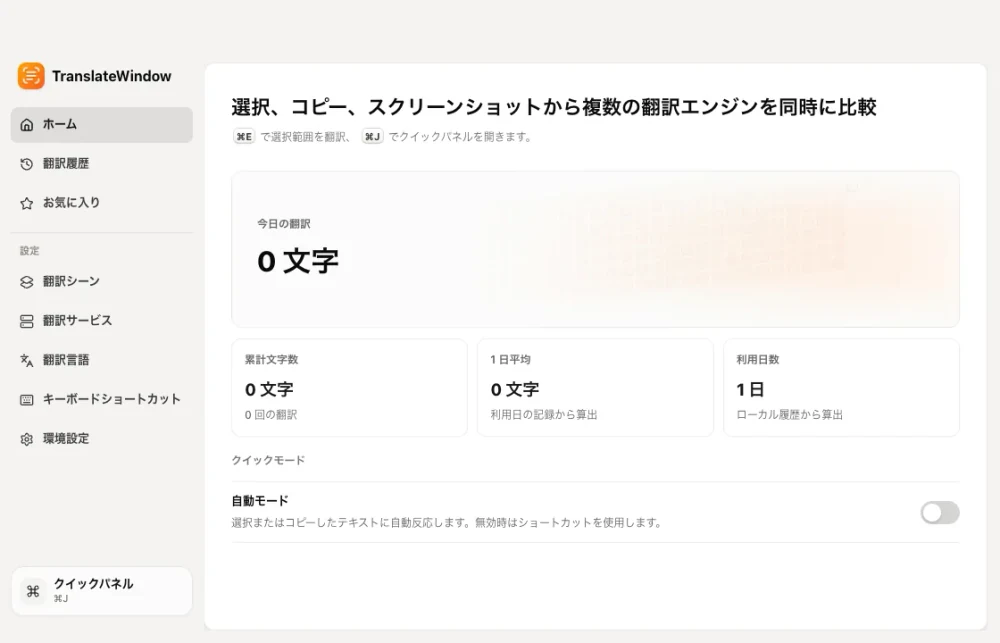Click the star icon beside お気に入り

(x=27, y=203)
